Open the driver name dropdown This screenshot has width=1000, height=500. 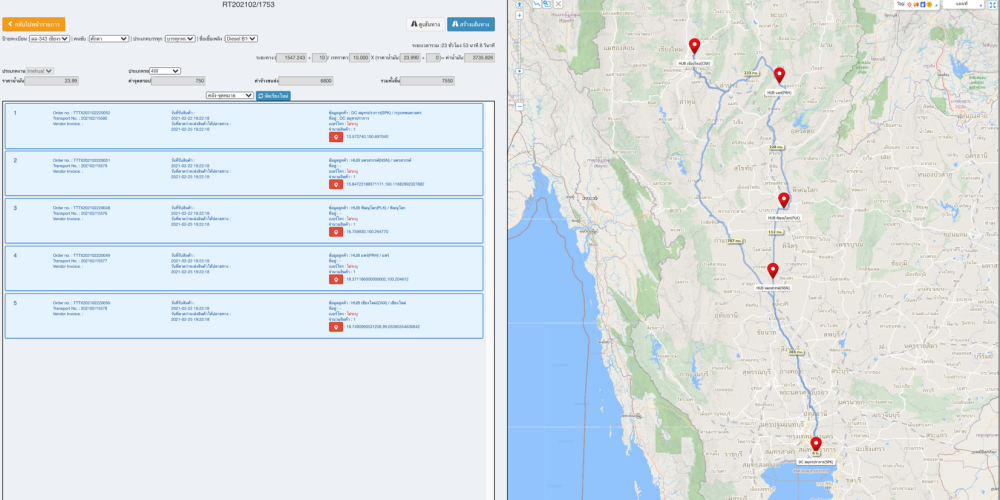108,39
